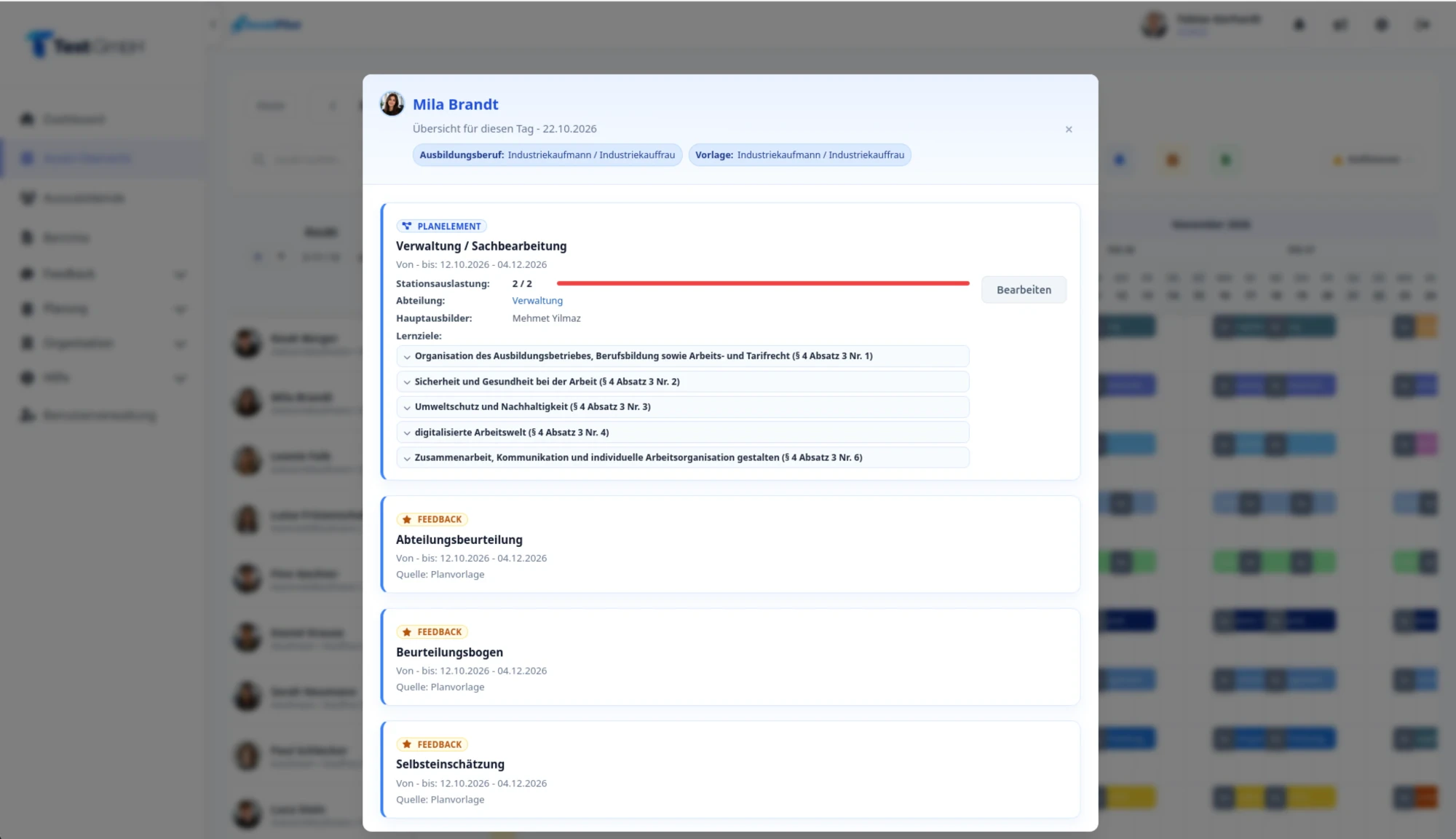Expand Zusammenarbeit, Kommunikation learning goal
The width and height of the screenshot is (1456, 839).
[x=682, y=457]
